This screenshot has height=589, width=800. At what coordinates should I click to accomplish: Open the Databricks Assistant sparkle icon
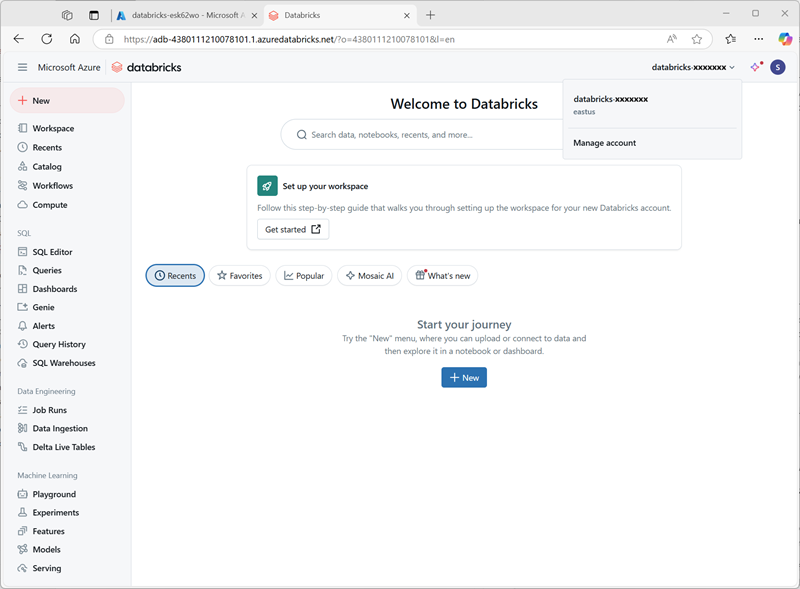pyautogui.click(x=756, y=67)
